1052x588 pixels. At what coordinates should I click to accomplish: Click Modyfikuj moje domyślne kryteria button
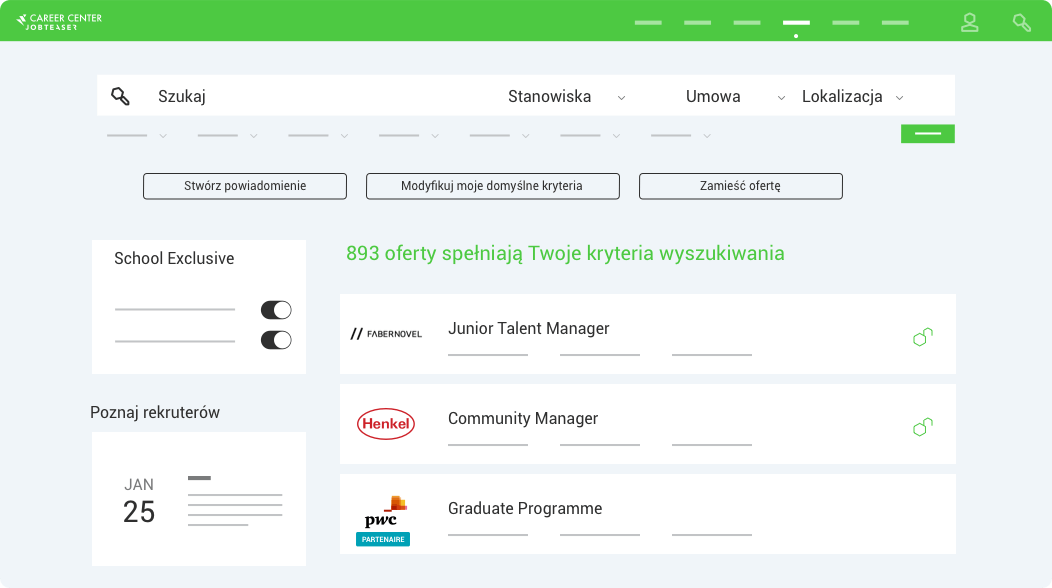point(492,186)
